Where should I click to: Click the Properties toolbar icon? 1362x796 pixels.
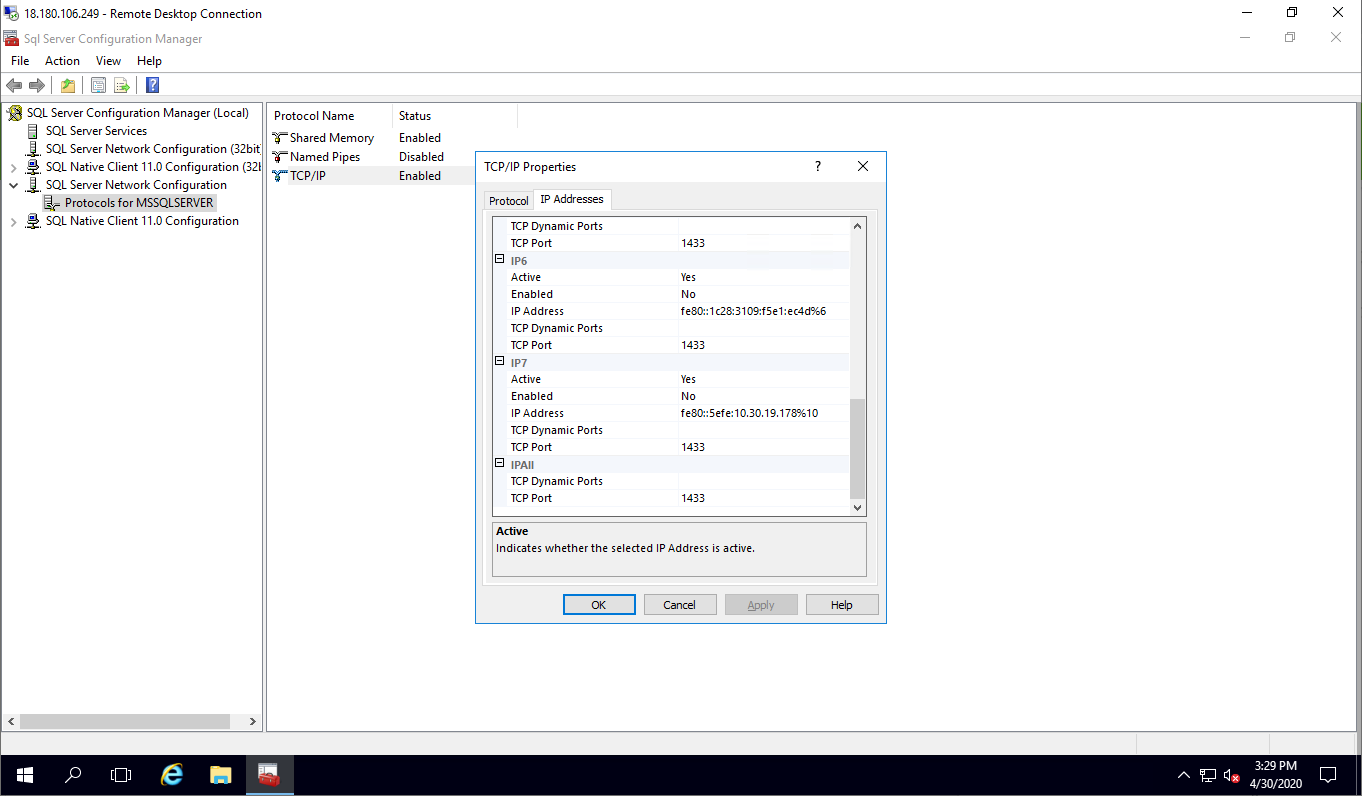98,85
